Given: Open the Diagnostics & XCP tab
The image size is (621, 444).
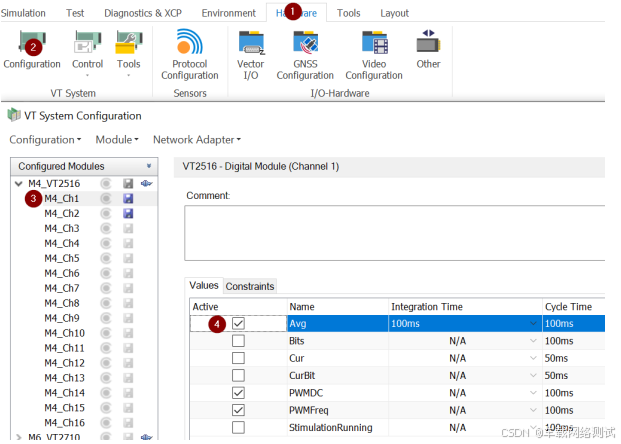Looking at the screenshot, I should pos(143,13).
